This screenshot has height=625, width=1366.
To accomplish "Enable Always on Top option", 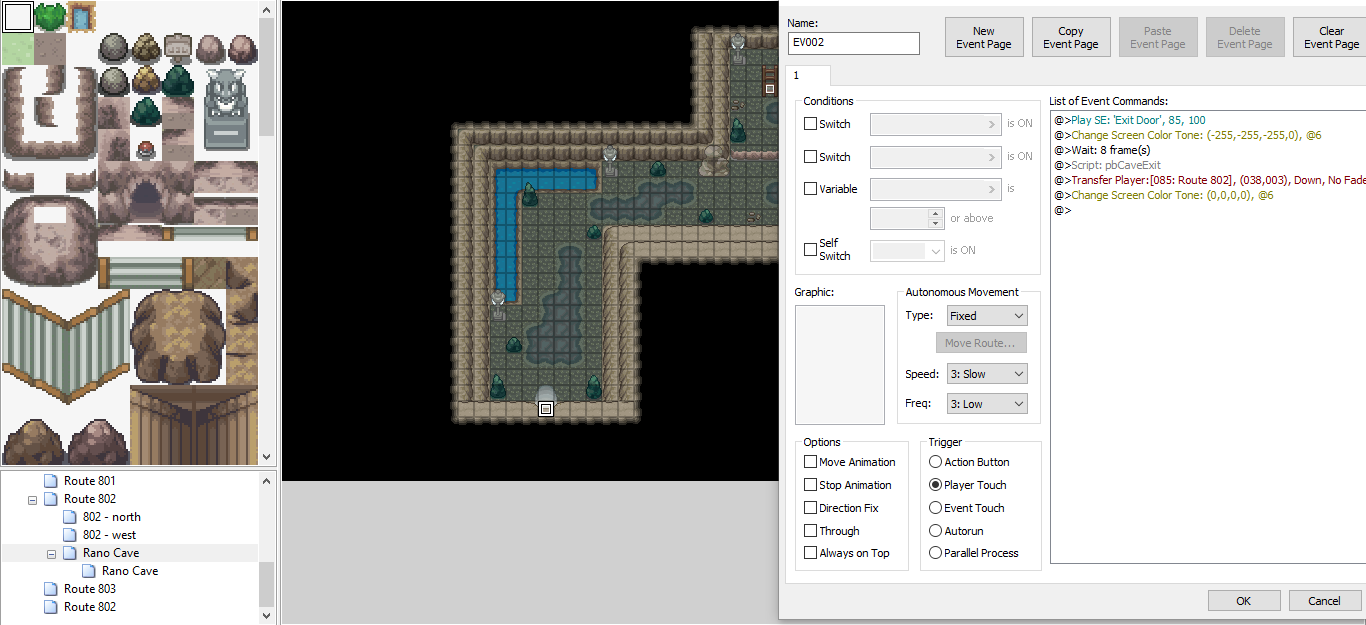I will tap(810, 553).
